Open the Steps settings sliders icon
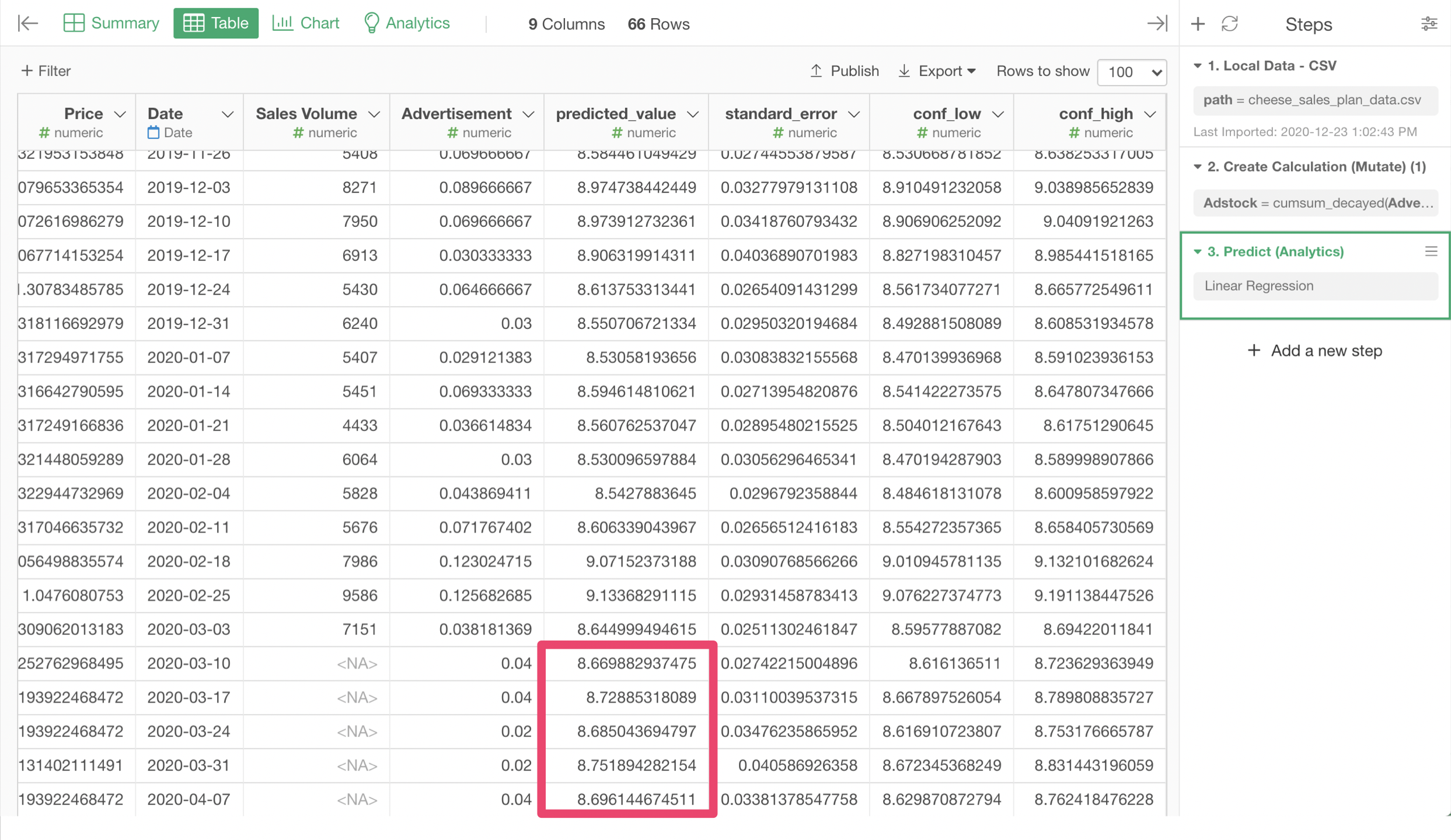Image resolution: width=1451 pixels, height=840 pixels. coord(1428,24)
